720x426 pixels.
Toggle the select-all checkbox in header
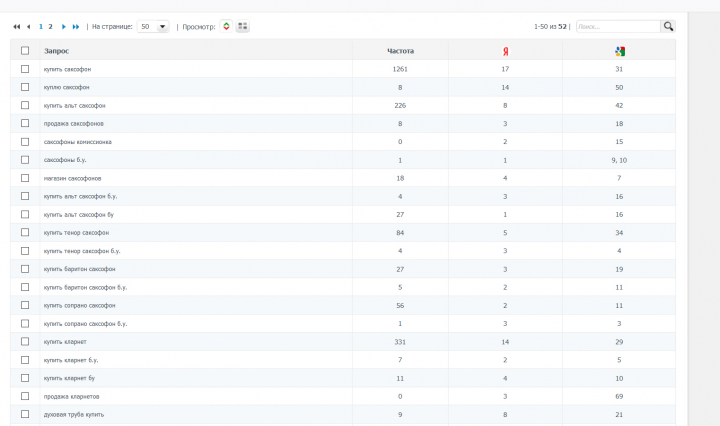tap(25, 50)
